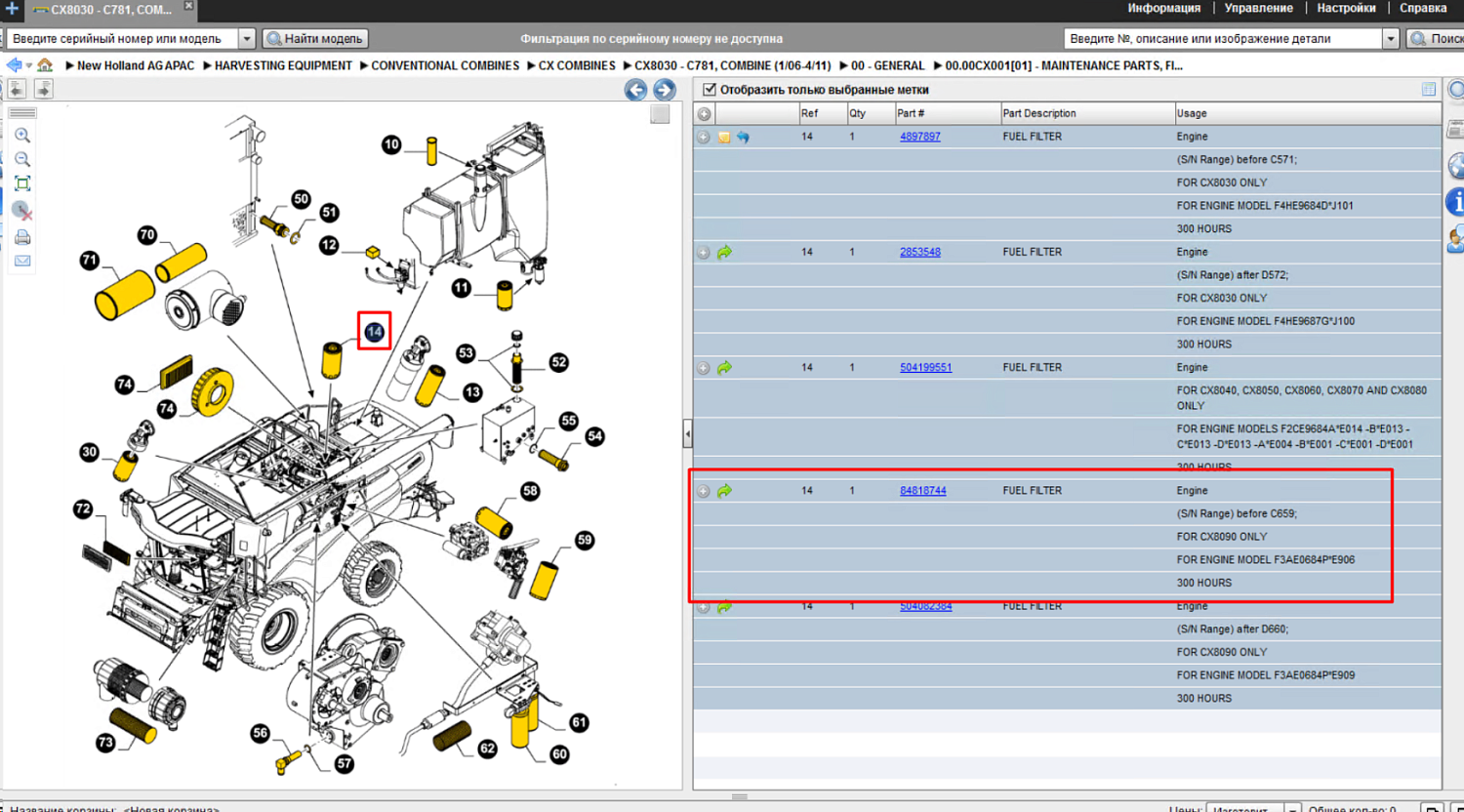Click the '(S/N Range) before C571;' usage text

[x=1237, y=160]
